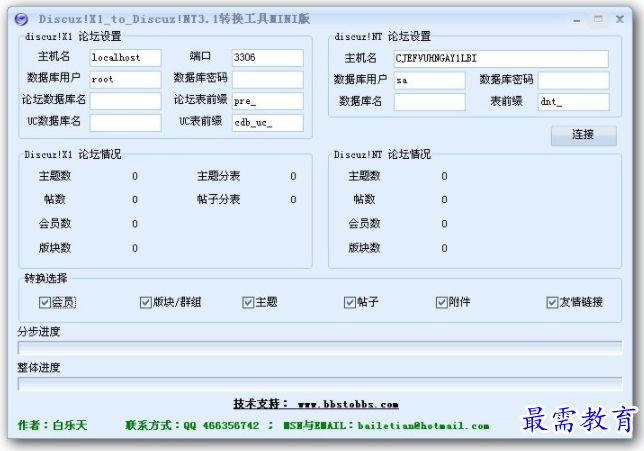
Task: Click the 帖子分表 label
Action: tap(218, 200)
